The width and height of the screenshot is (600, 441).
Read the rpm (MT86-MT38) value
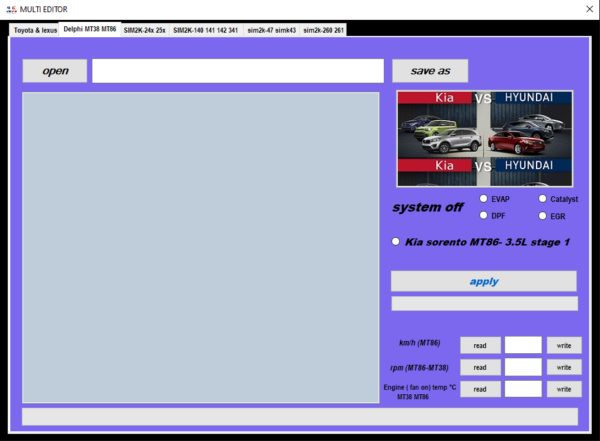[x=480, y=367]
